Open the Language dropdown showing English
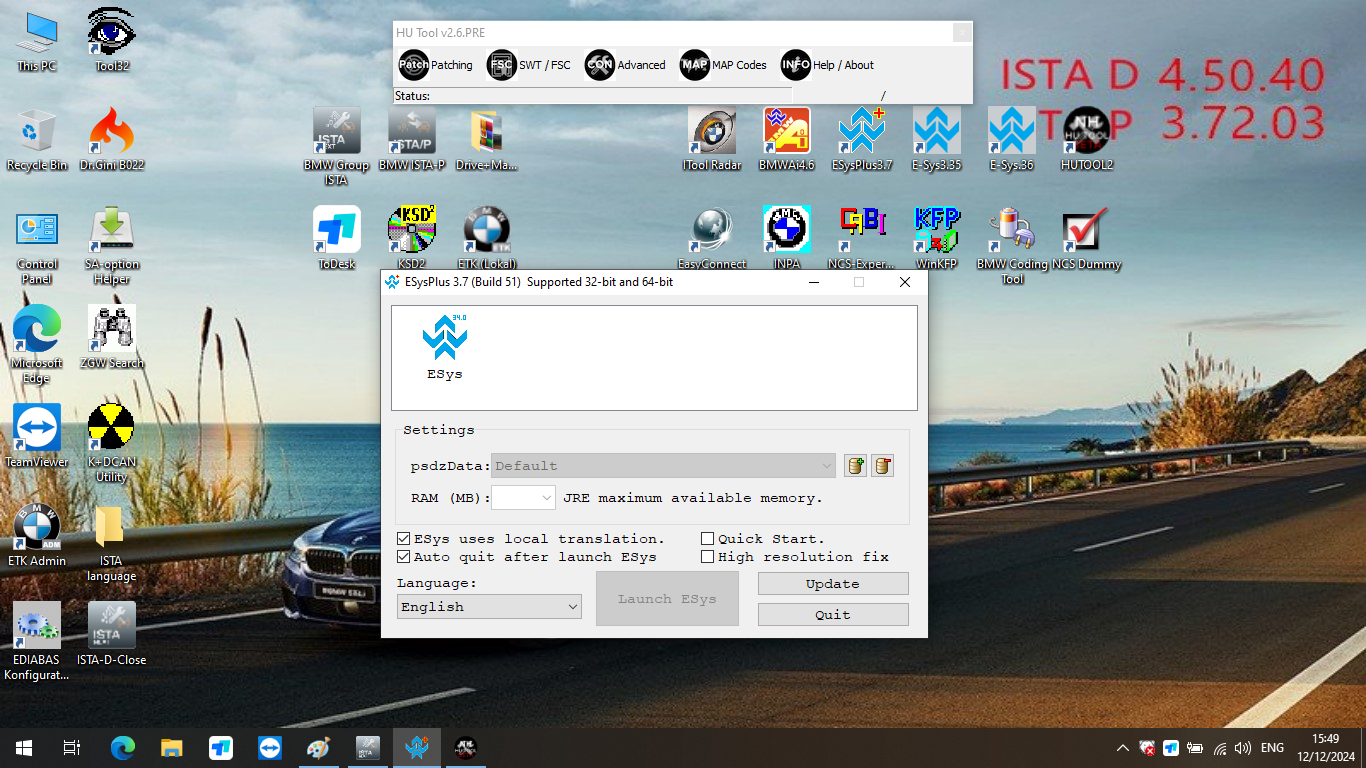Screen dimensions: 1366x768 pos(489,607)
